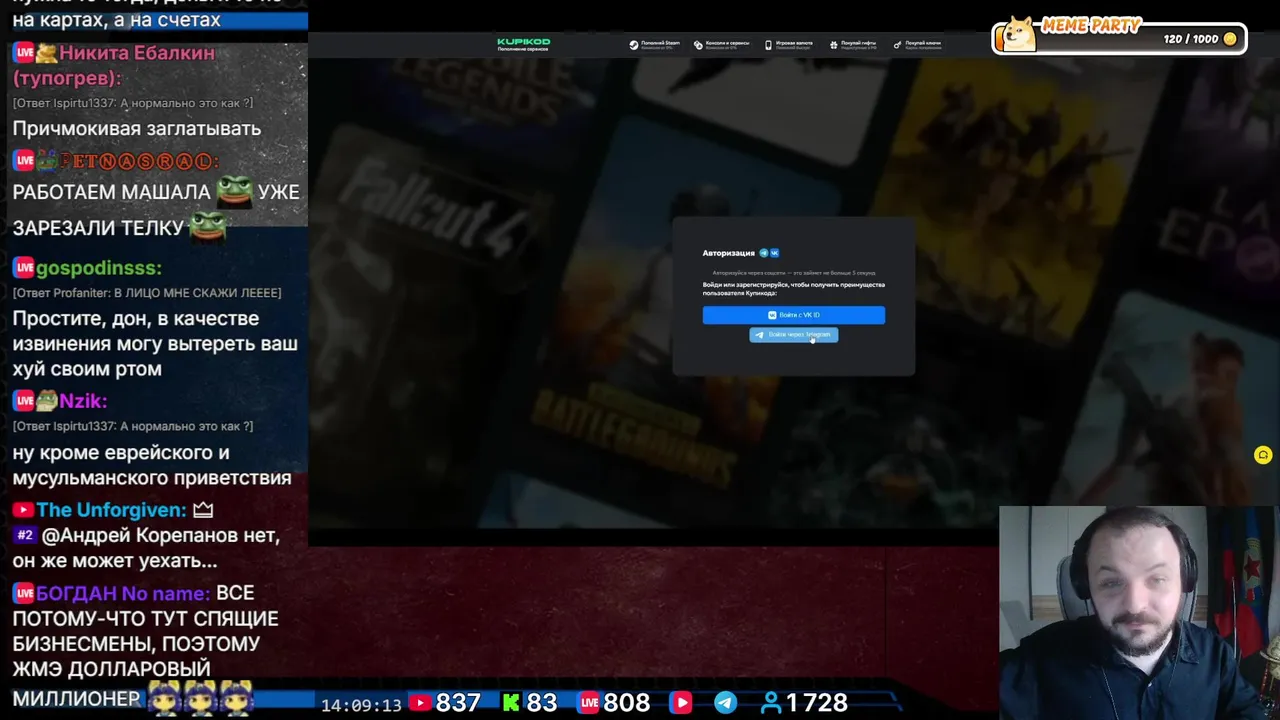Open the "Пополняй Steam" menu item
This screenshot has width=1280, height=720.
point(655,44)
